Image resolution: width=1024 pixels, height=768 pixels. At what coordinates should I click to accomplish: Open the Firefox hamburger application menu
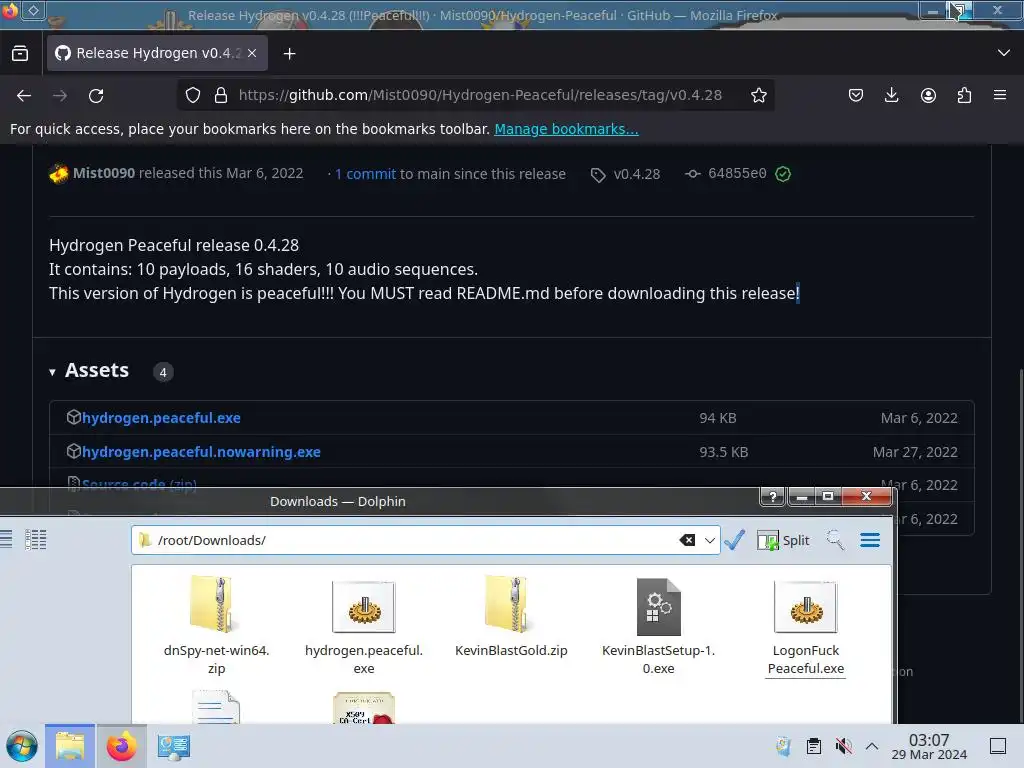(1000, 95)
